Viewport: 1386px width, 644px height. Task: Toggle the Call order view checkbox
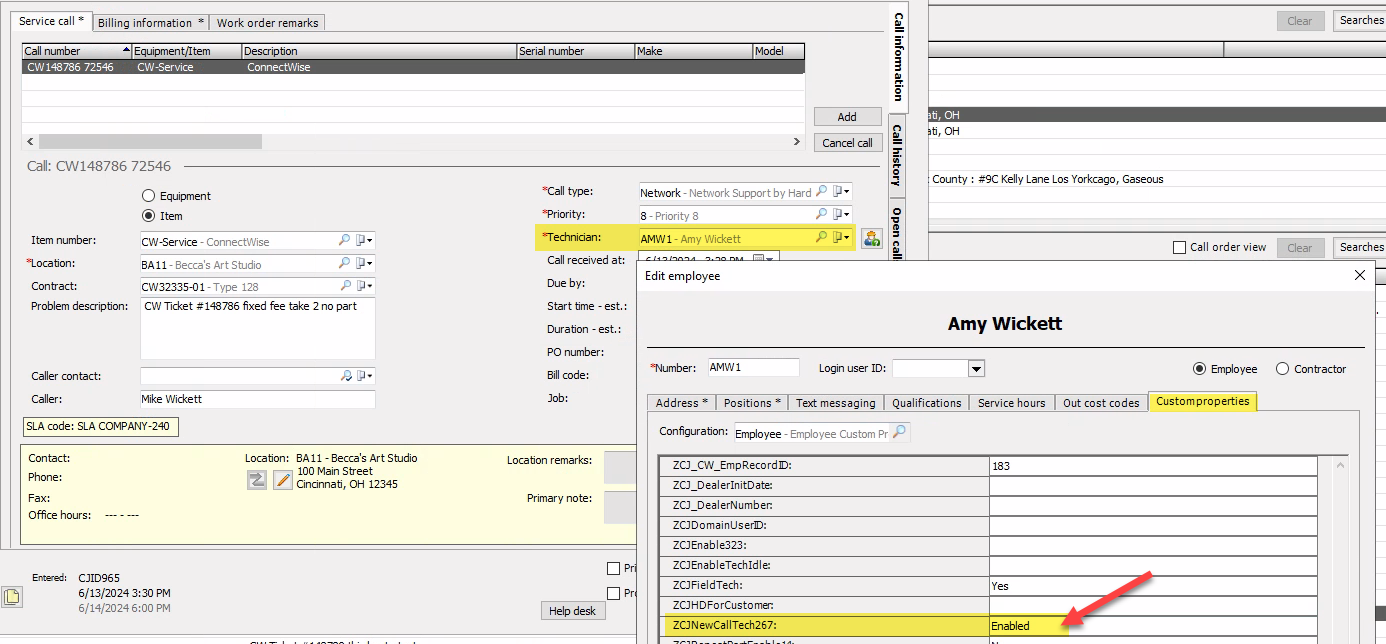(1179, 247)
